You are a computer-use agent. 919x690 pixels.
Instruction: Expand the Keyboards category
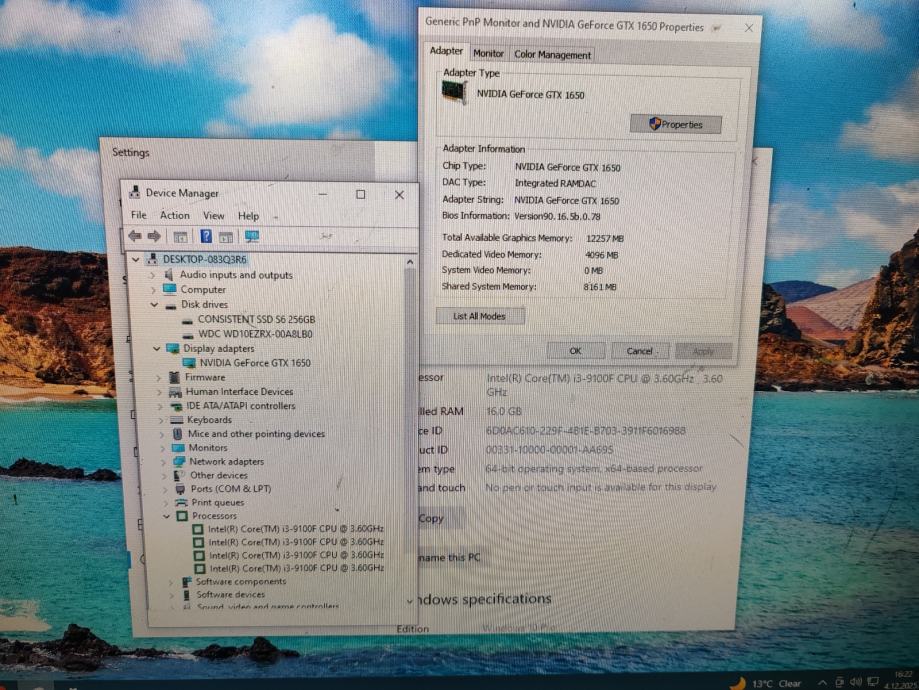161,420
